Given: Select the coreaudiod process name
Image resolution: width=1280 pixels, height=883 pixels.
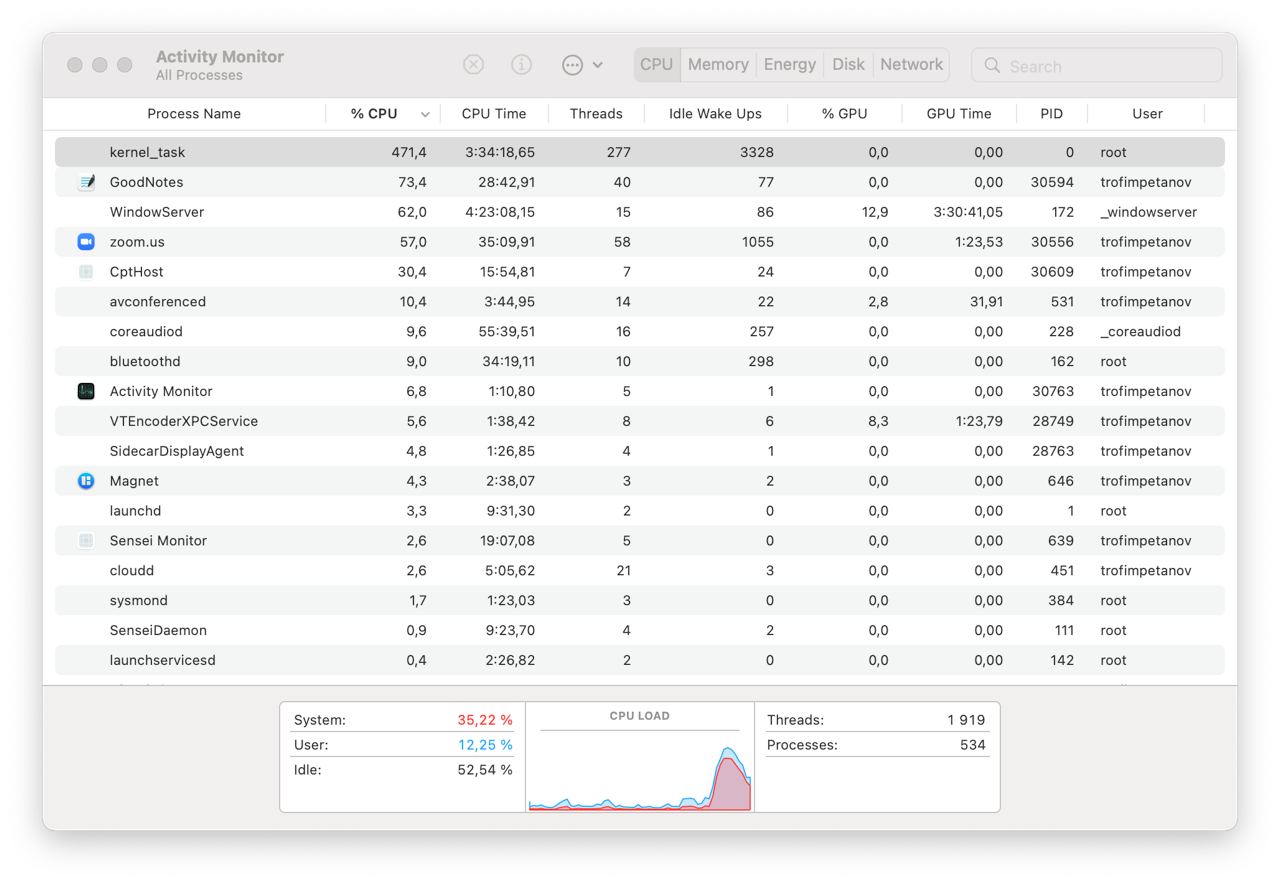Looking at the screenshot, I should pos(146,332).
